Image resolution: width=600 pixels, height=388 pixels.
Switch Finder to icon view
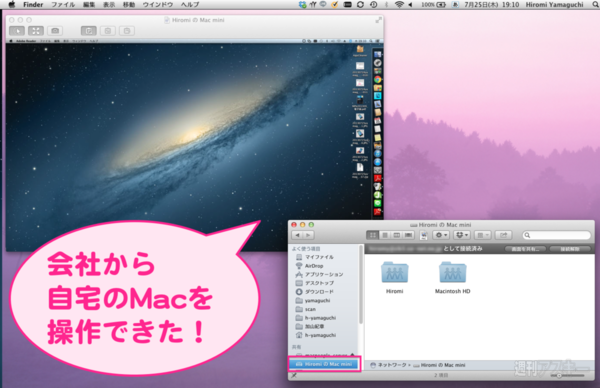pyautogui.click(x=372, y=235)
